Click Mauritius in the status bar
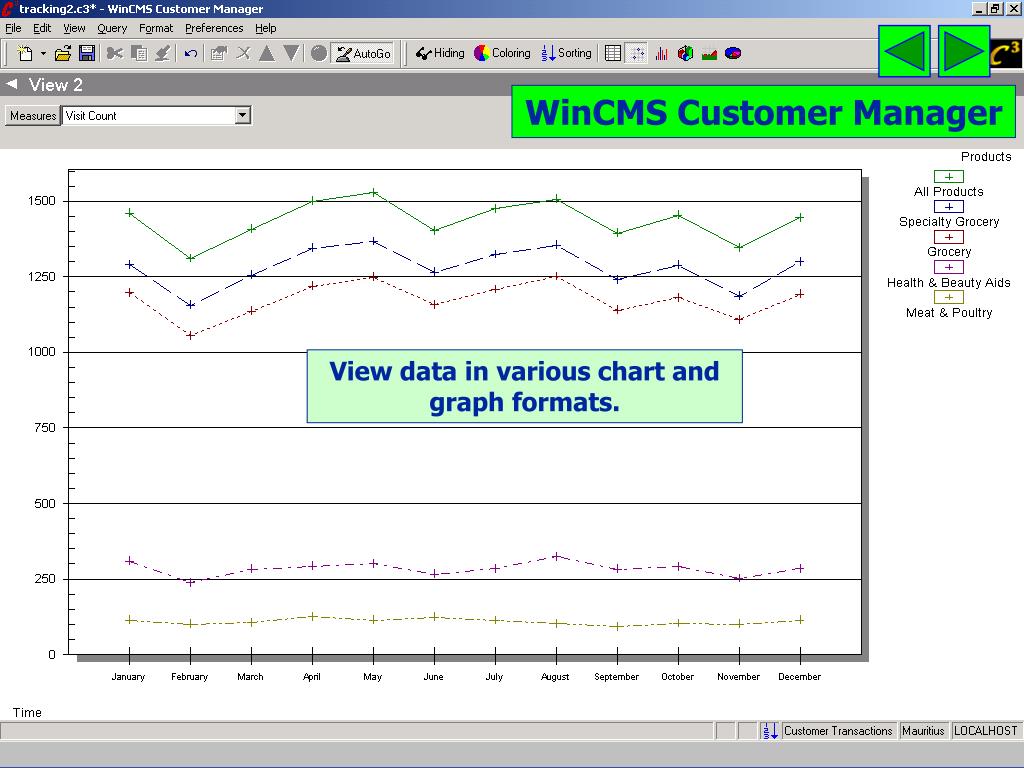1024x768 pixels. coord(923,731)
